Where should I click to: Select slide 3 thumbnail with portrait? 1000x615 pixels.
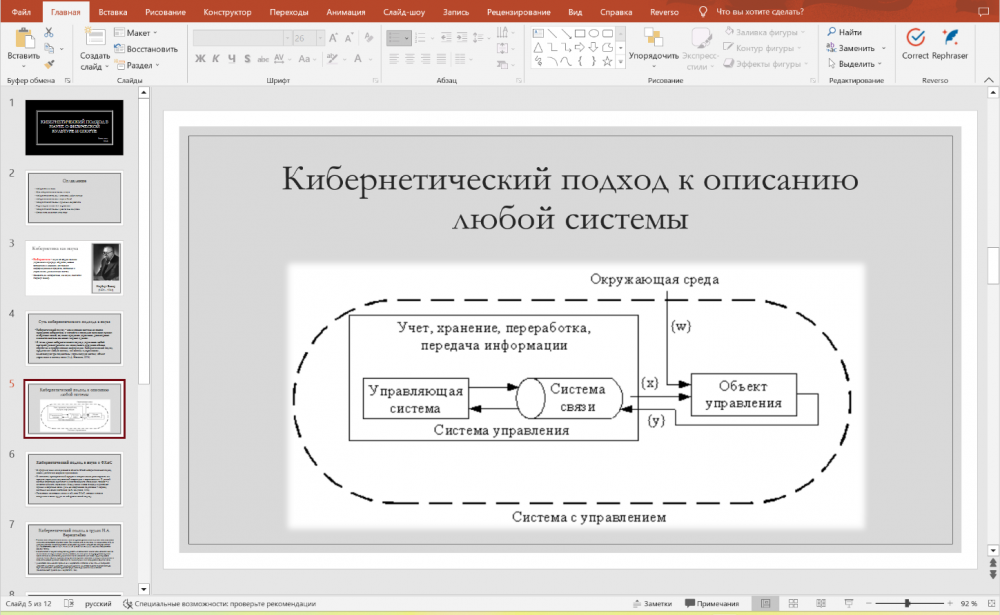73,267
